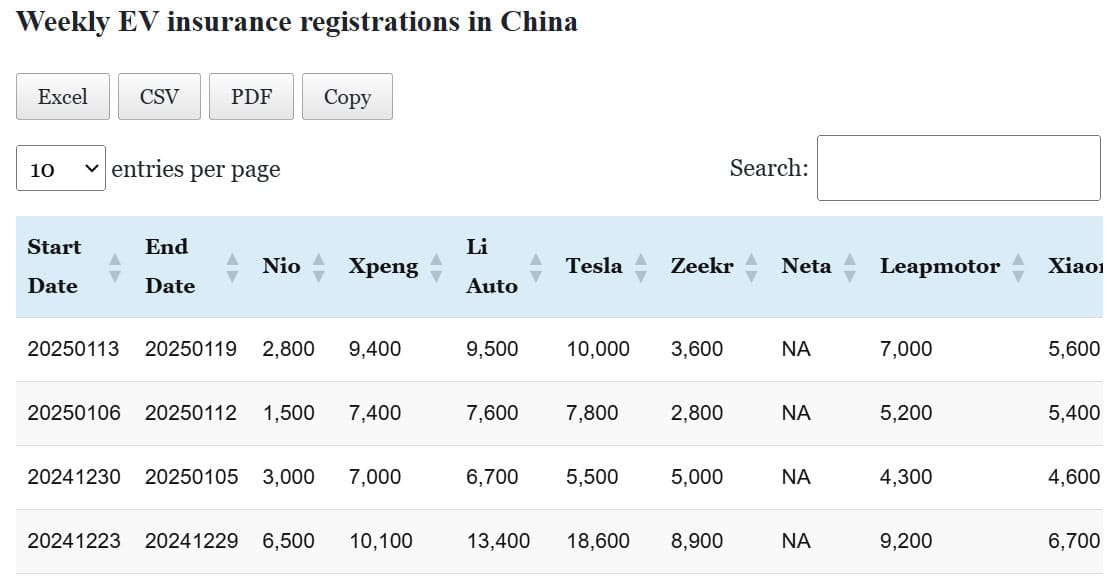Download table as CSV
The height and width of the screenshot is (584, 1108).
pos(159,97)
